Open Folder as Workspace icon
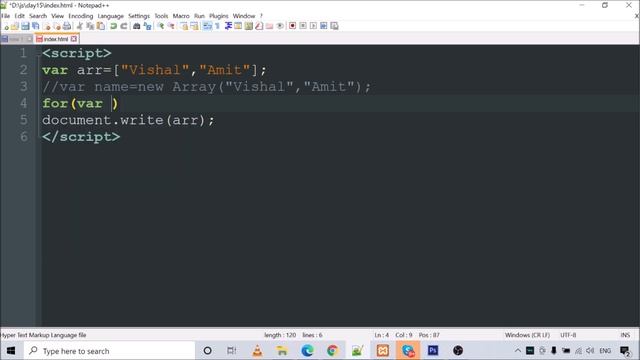The width and height of the screenshot is (640, 360). pos(269,26)
